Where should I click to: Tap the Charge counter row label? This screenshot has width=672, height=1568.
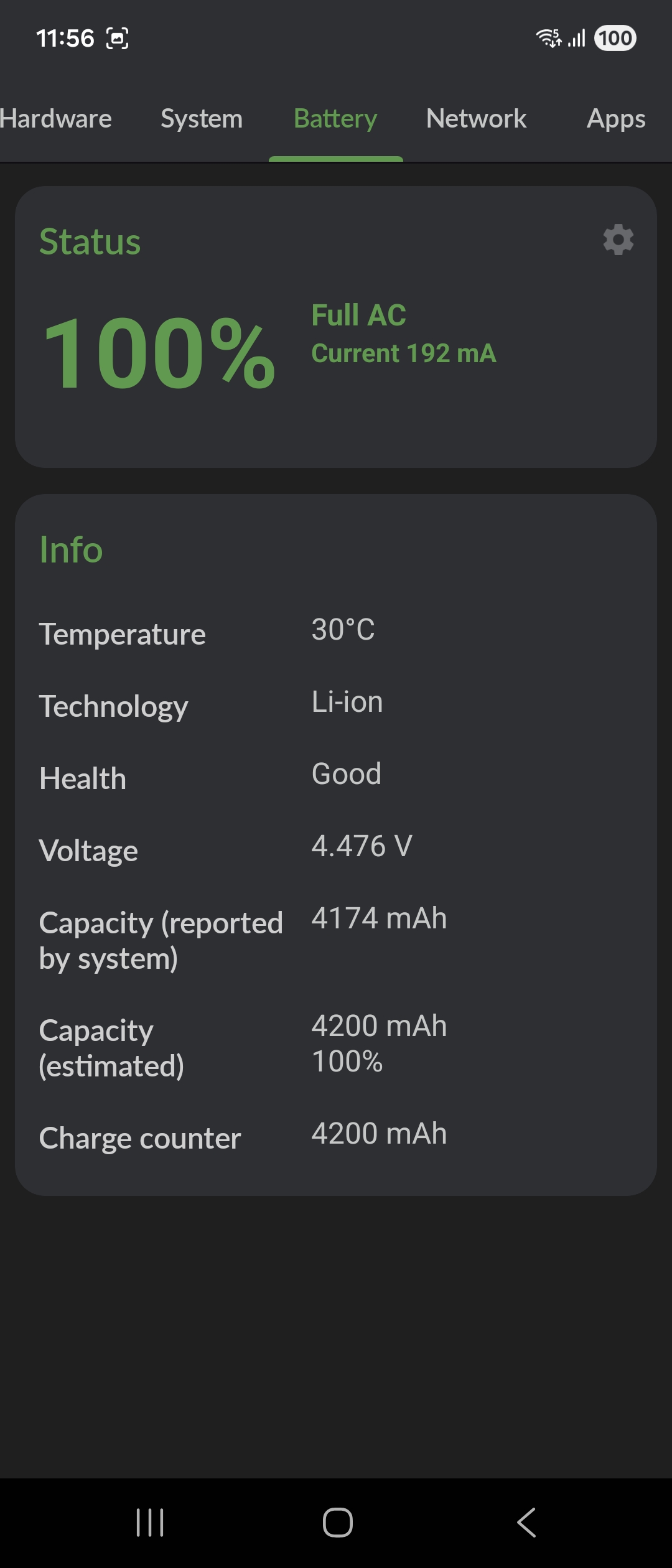click(140, 1138)
